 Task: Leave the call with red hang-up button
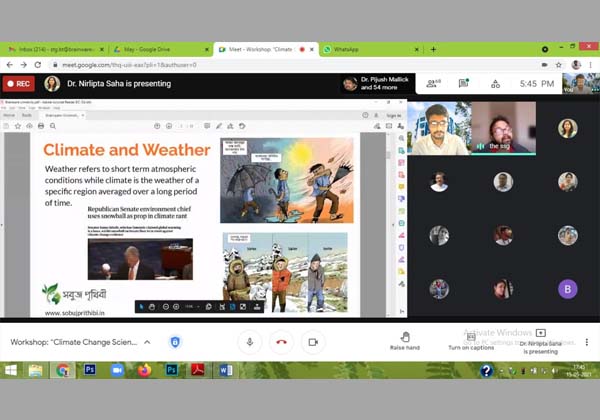tap(281, 342)
